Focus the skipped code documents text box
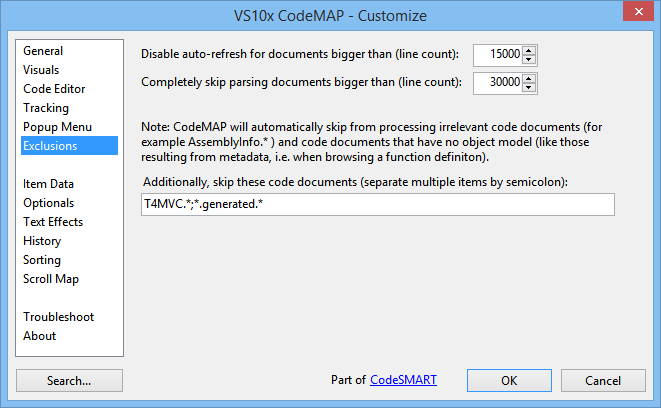Image resolution: width=661 pixels, height=408 pixels. click(x=378, y=204)
